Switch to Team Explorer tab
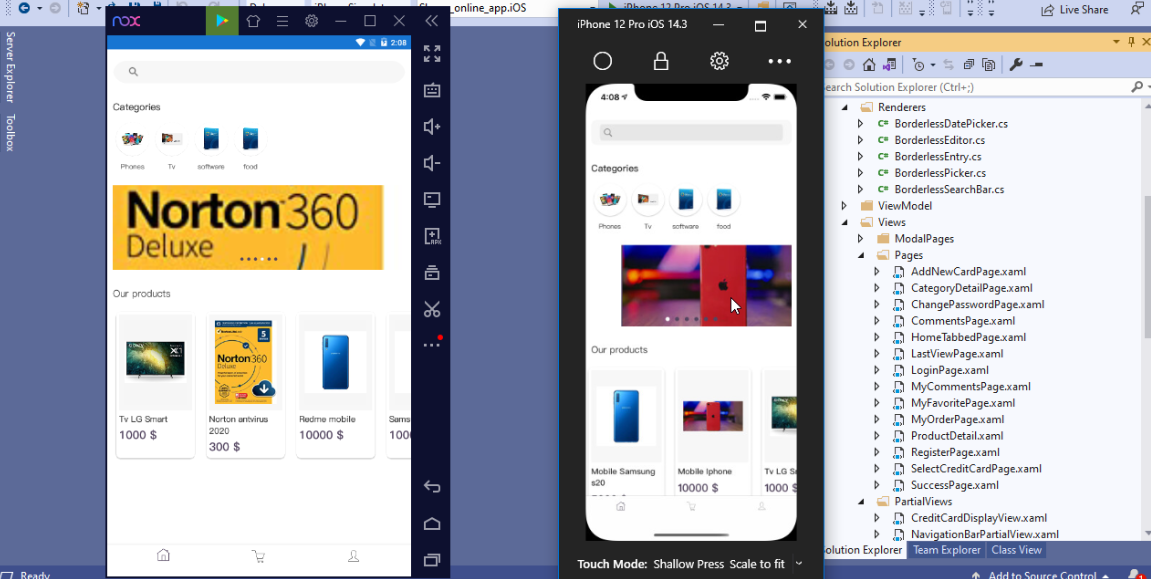The height and width of the screenshot is (579, 1151). click(x=946, y=550)
